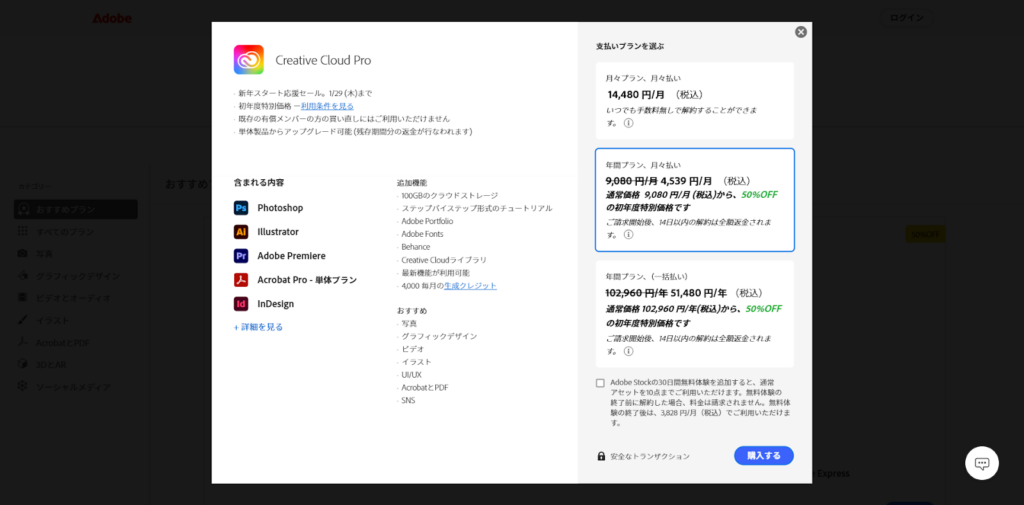Enable Adobe Stock 30-day trial checkbox
The width and height of the screenshot is (1024, 505).
(x=600, y=383)
